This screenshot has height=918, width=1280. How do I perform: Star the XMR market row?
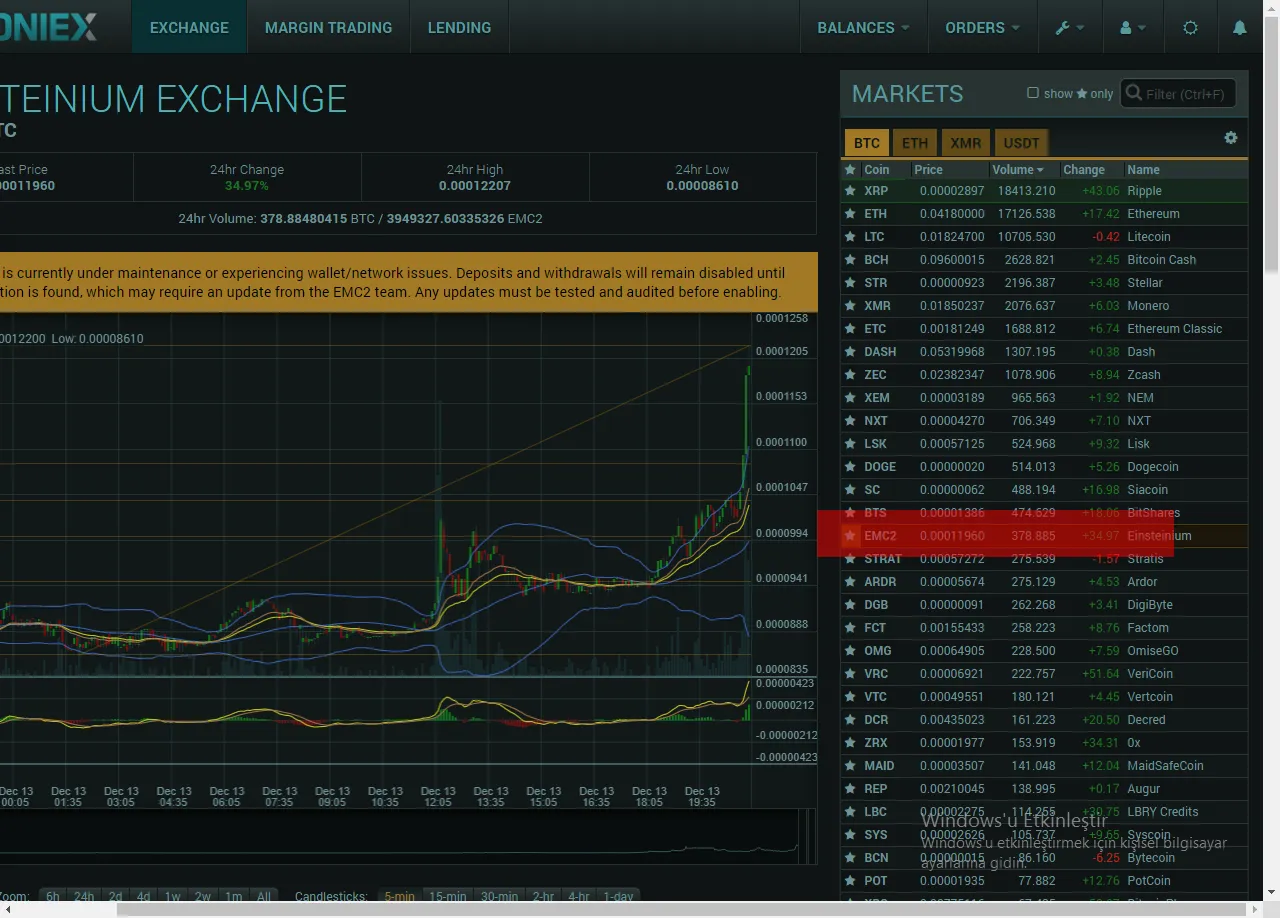850,306
